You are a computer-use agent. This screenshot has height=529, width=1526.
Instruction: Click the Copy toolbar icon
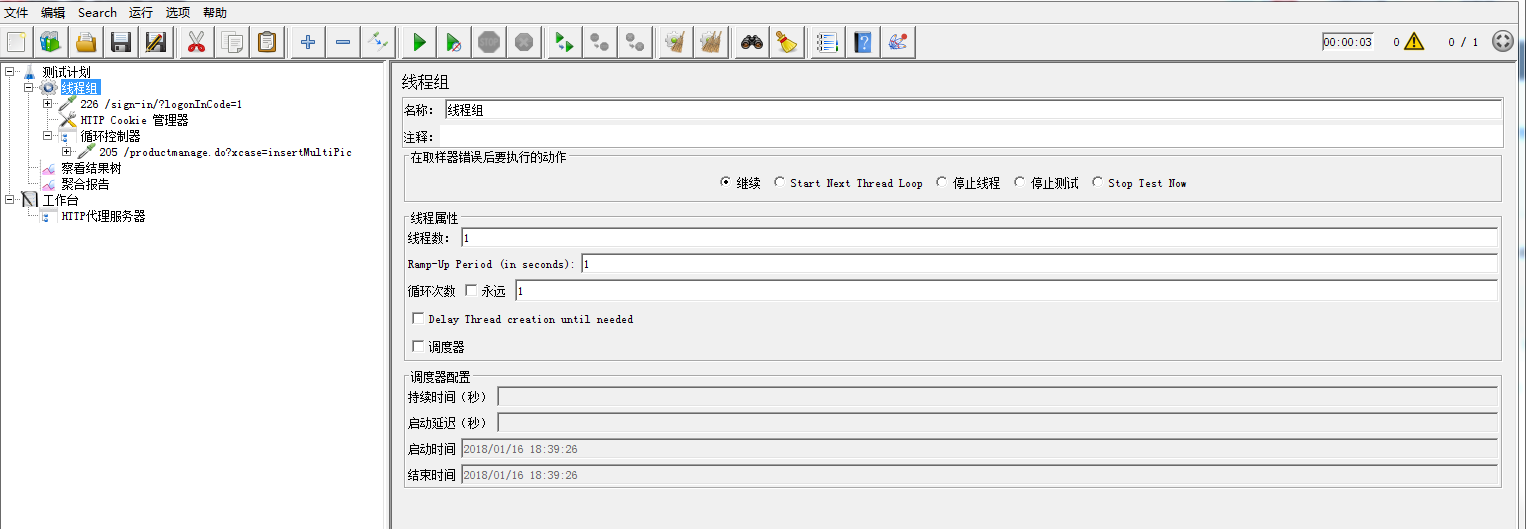[232, 42]
